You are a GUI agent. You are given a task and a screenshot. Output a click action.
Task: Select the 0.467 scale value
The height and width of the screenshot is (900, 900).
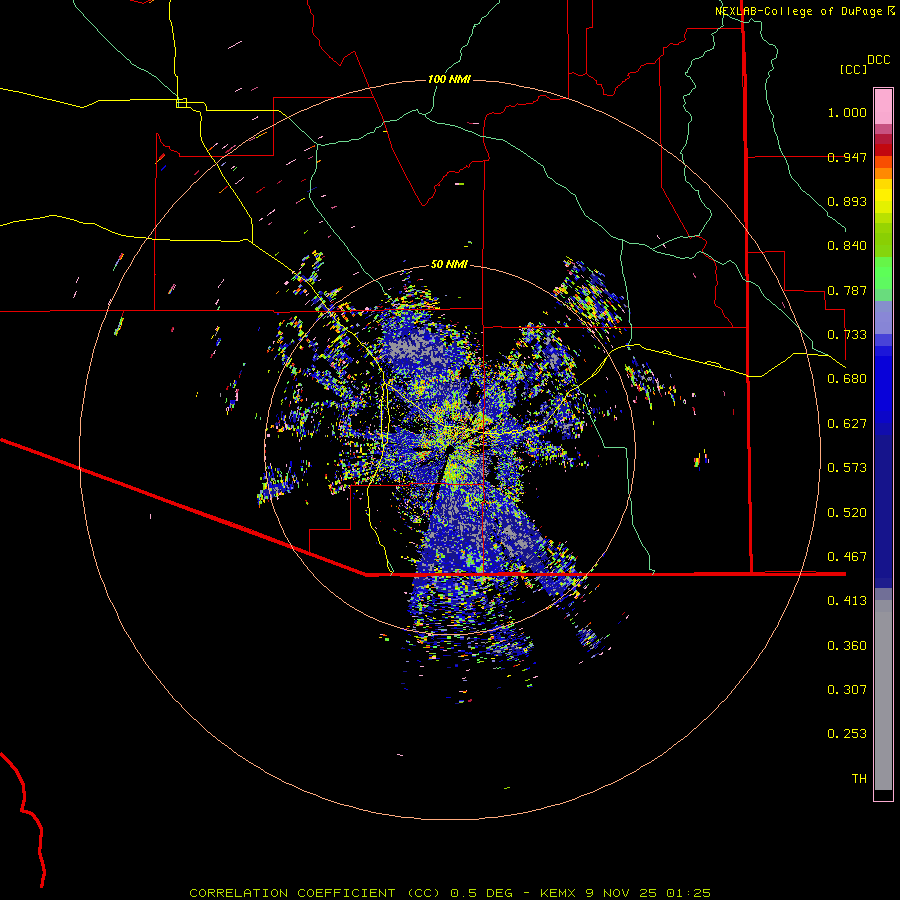(847, 557)
